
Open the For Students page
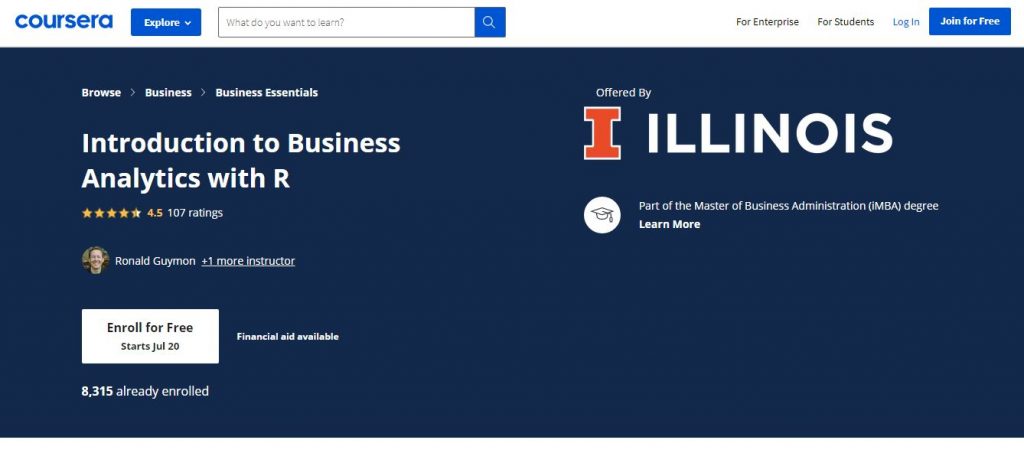click(x=845, y=22)
